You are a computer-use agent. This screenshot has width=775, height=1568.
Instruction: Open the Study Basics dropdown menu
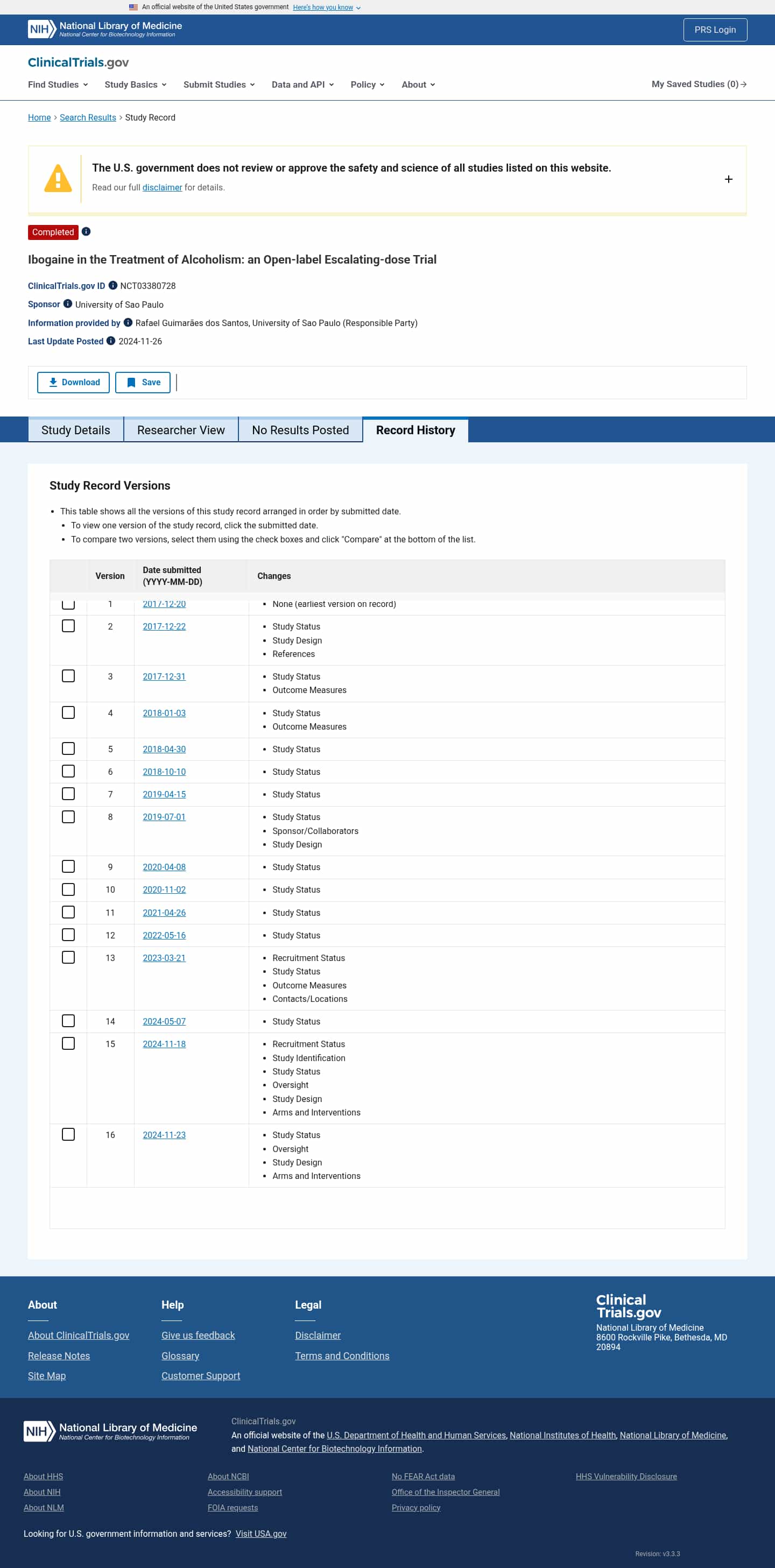[135, 84]
